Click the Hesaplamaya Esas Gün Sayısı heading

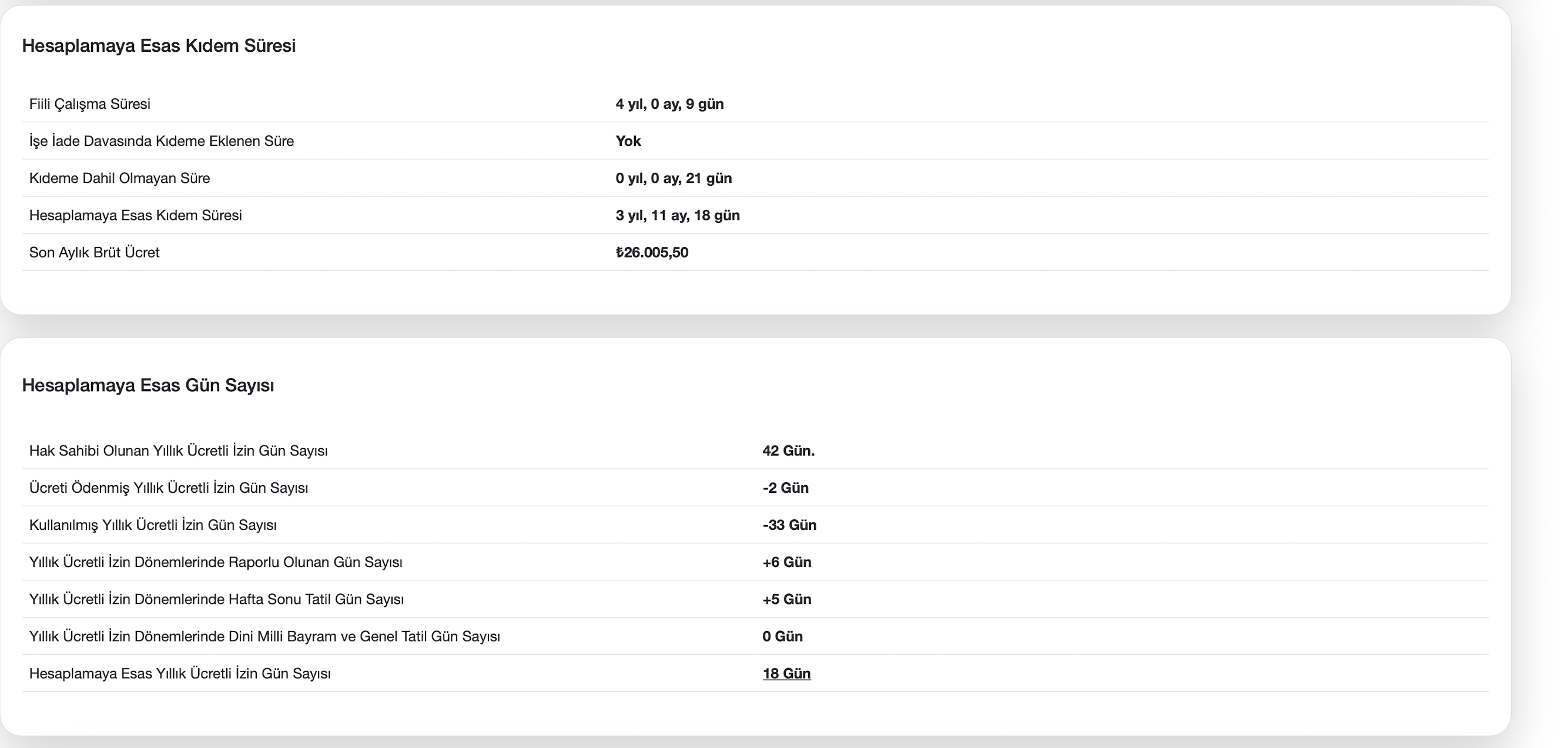click(x=148, y=385)
